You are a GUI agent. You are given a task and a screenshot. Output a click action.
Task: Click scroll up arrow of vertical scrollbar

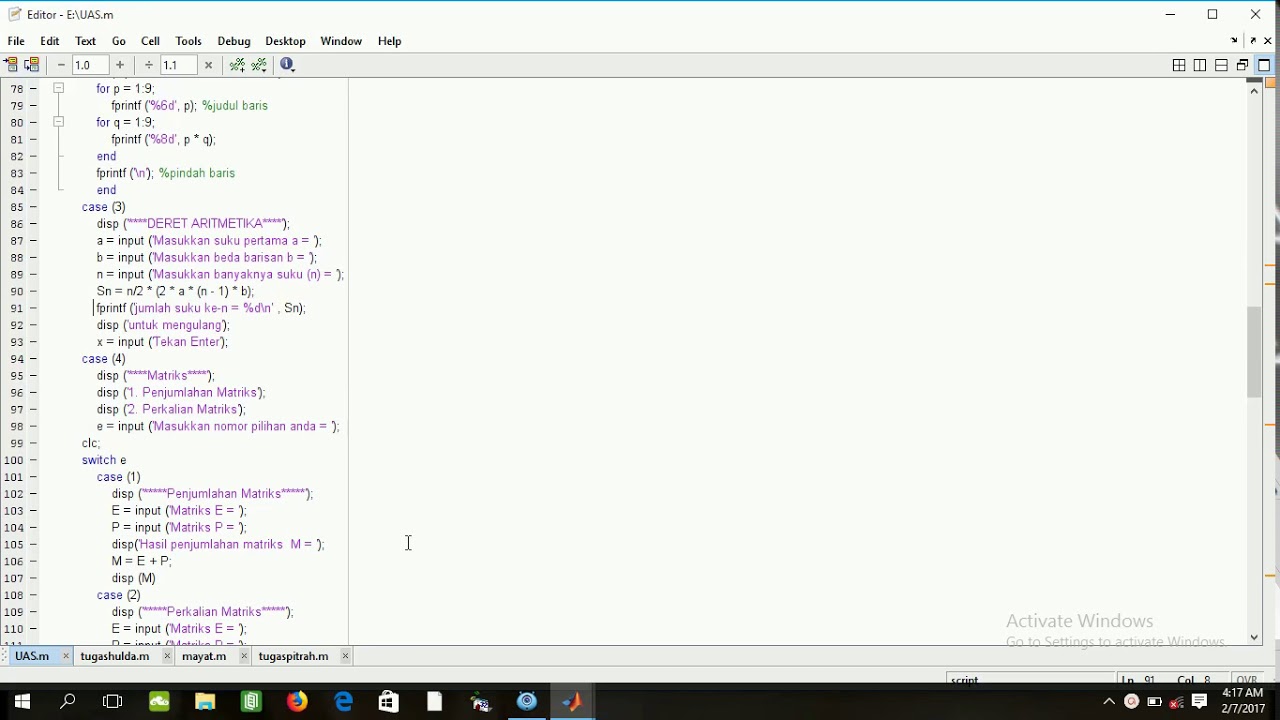pyautogui.click(x=1254, y=90)
